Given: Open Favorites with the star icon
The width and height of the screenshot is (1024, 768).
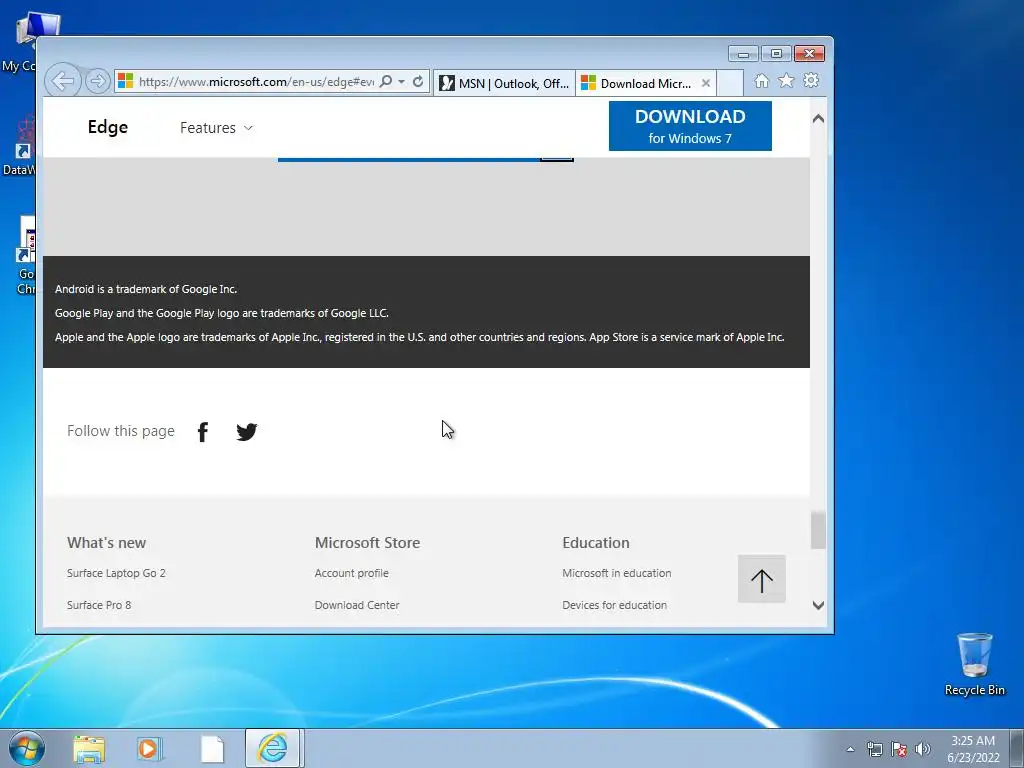Looking at the screenshot, I should 786,80.
